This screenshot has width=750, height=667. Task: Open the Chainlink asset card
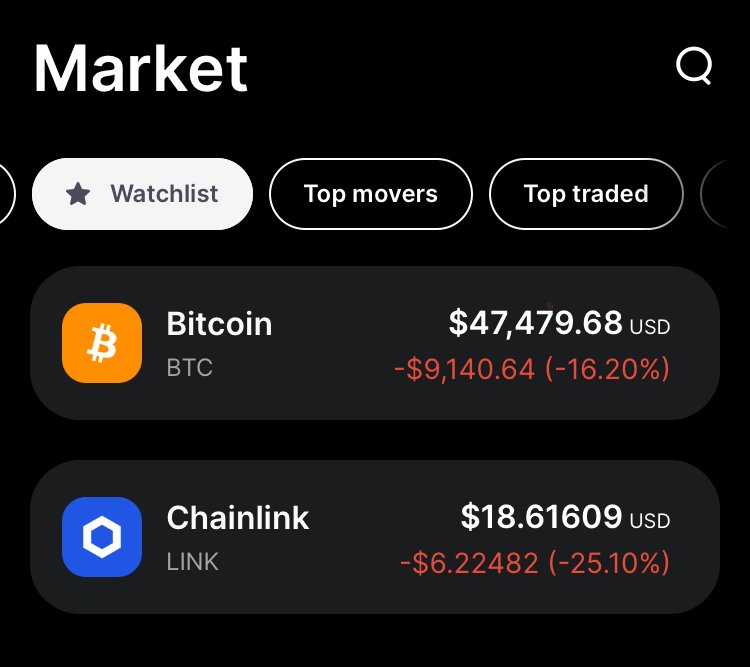point(375,536)
